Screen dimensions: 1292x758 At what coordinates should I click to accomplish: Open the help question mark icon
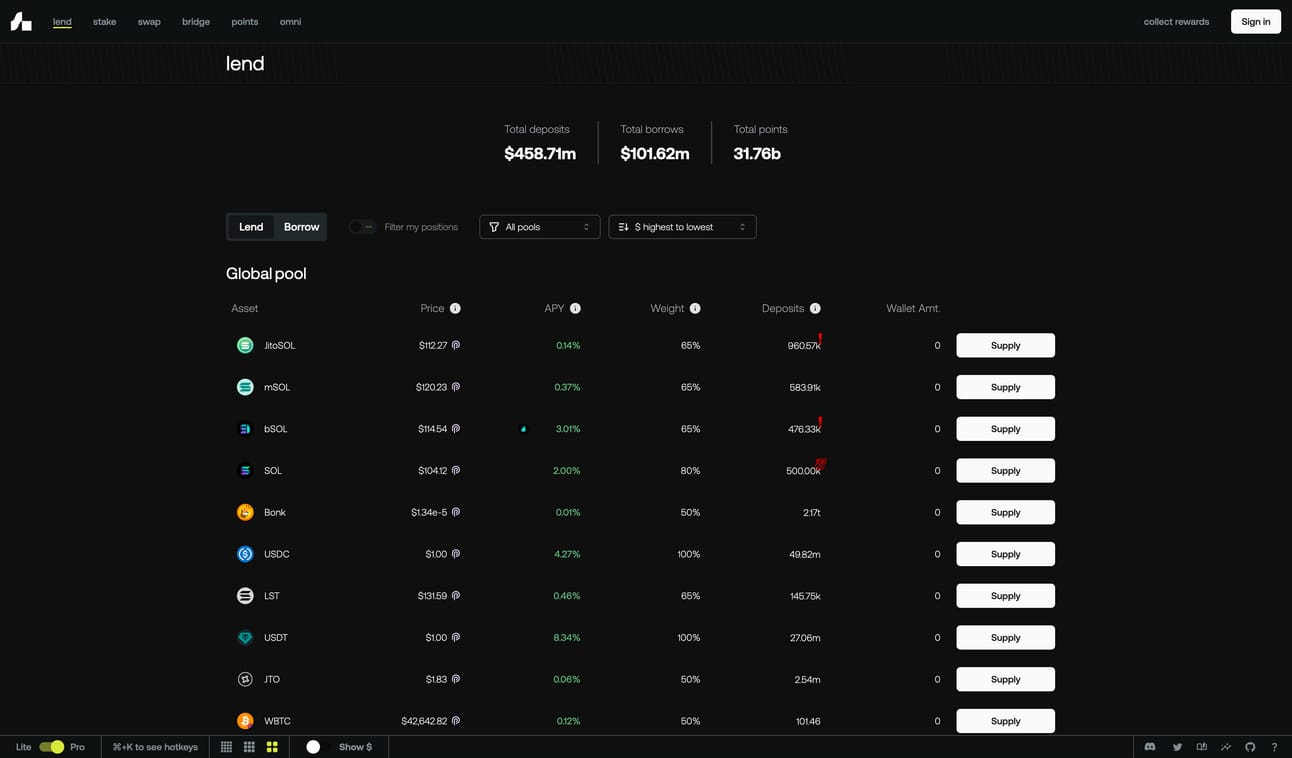pos(1274,747)
